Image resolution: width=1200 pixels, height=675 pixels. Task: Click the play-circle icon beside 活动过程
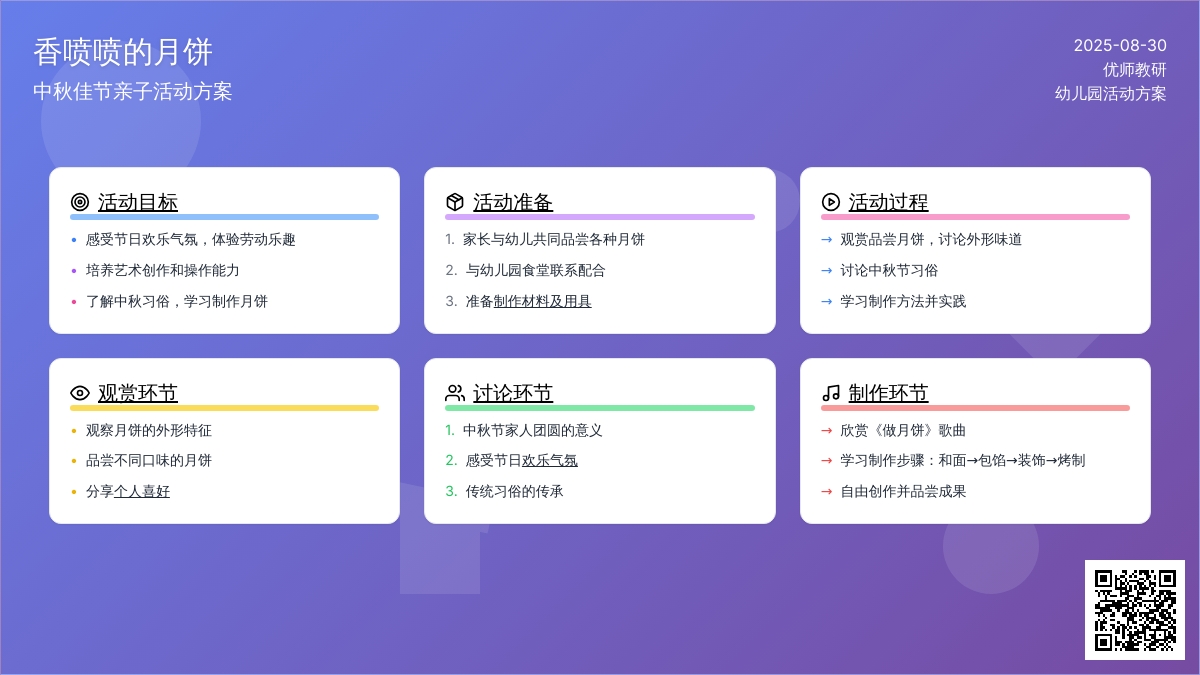point(830,202)
